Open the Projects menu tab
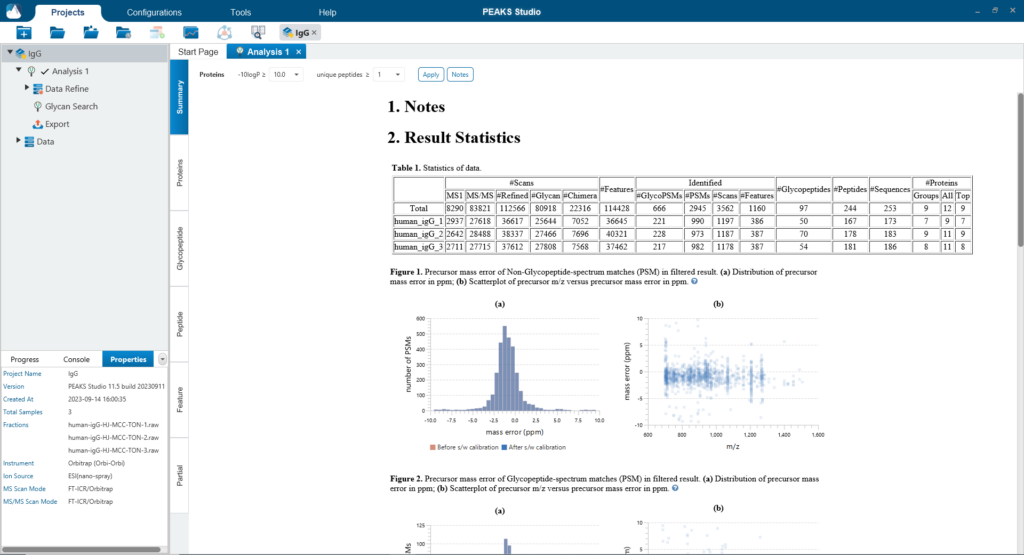1024x555 pixels. (x=67, y=12)
